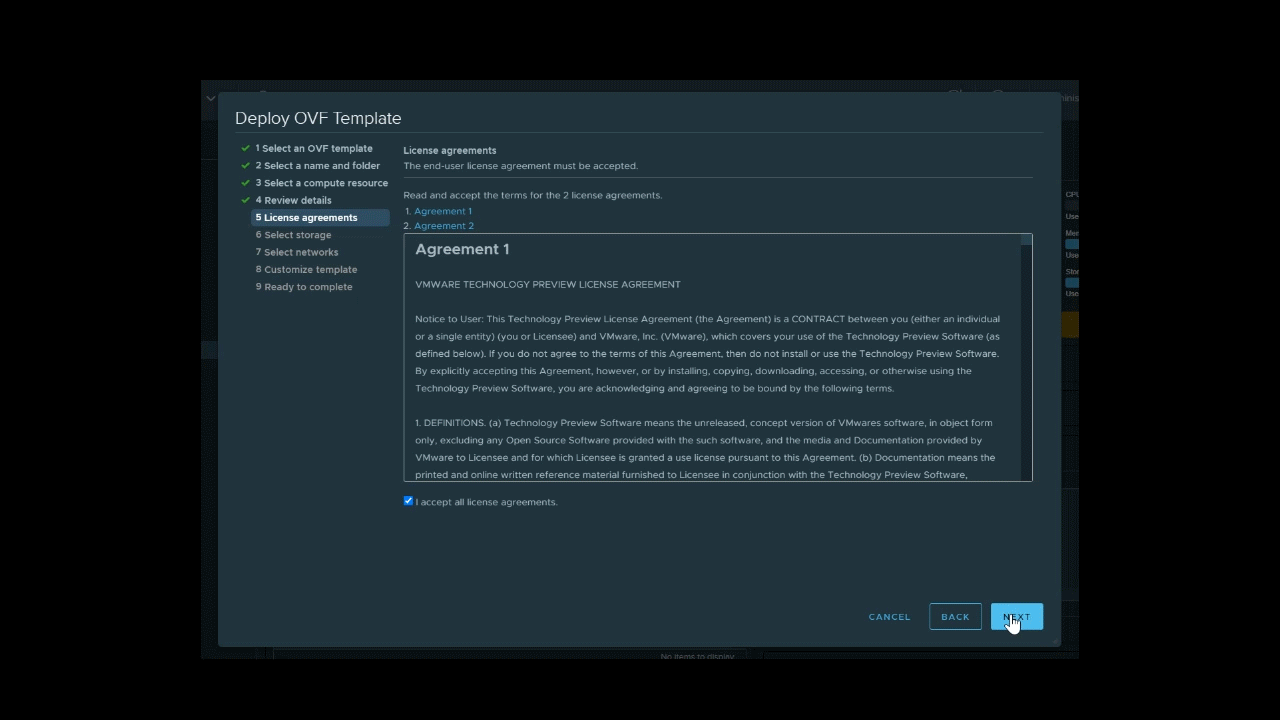This screenshot has height=720, width=1280.
Task: Select step 5 License agreements in sidebar
Action: [x=320, y=218]
